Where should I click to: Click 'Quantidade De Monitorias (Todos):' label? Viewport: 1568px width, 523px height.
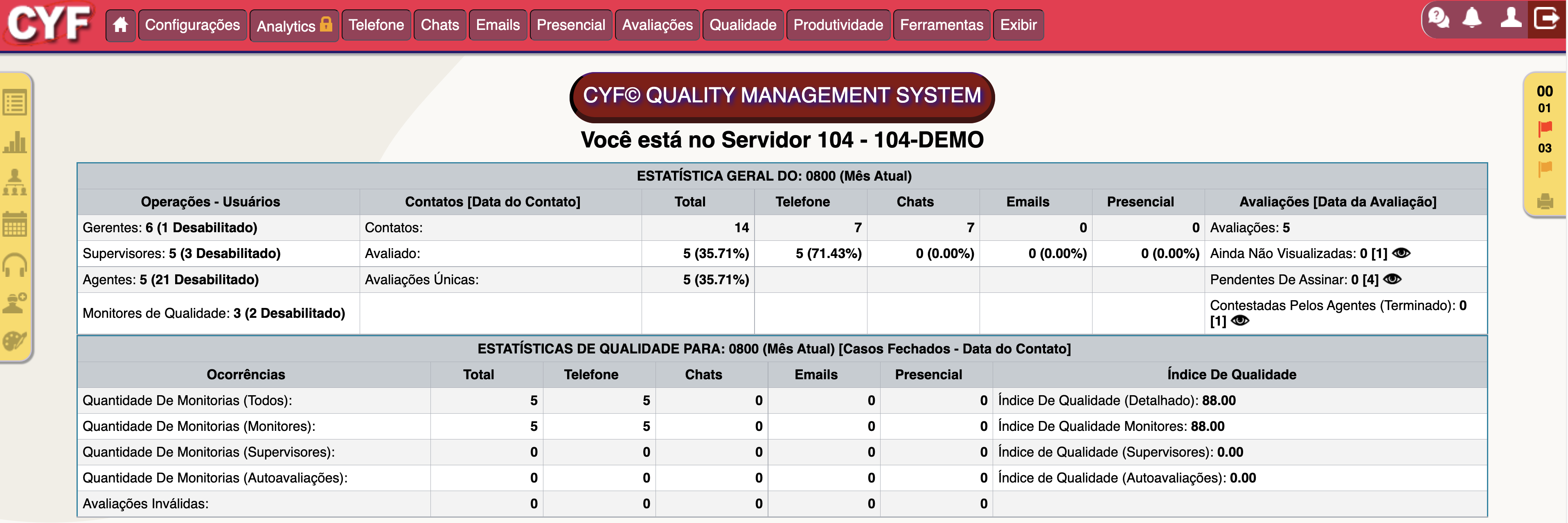(187, 401)
